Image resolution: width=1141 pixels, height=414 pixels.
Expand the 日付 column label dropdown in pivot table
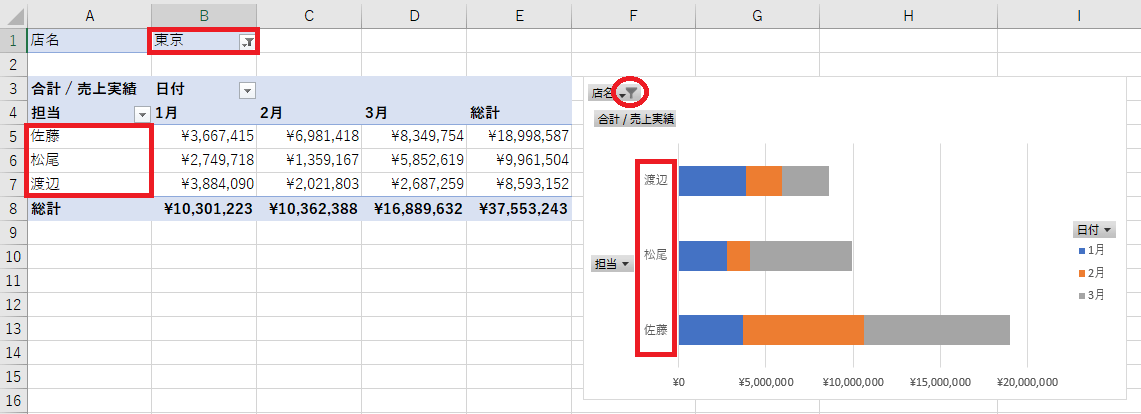click(x=247, y=90)
